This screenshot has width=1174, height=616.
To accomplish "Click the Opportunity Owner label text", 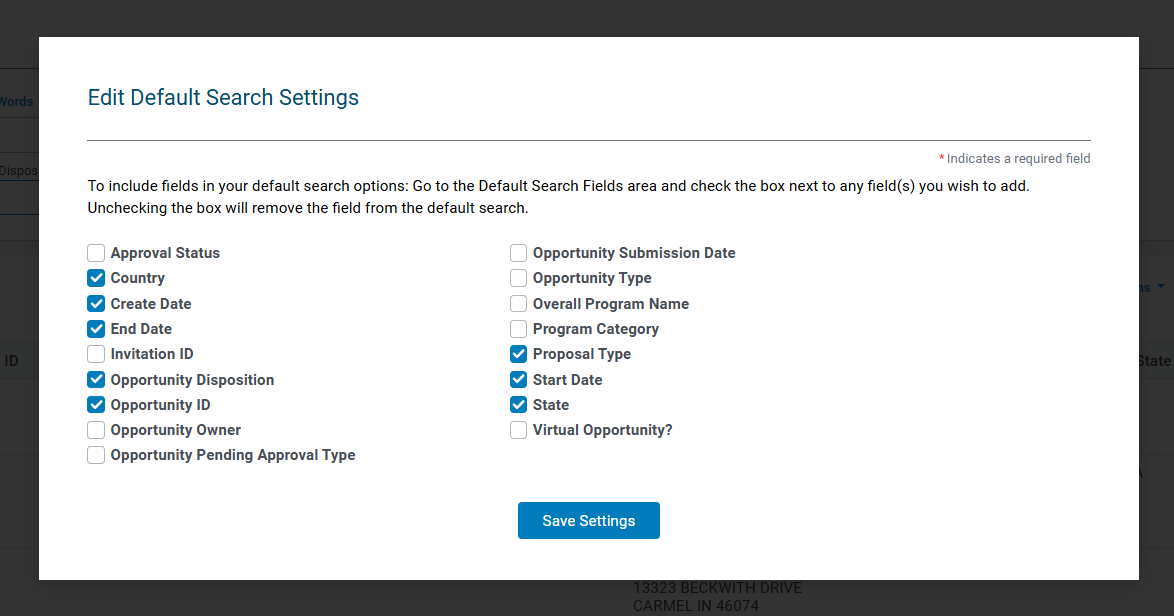I will [176, 430].
